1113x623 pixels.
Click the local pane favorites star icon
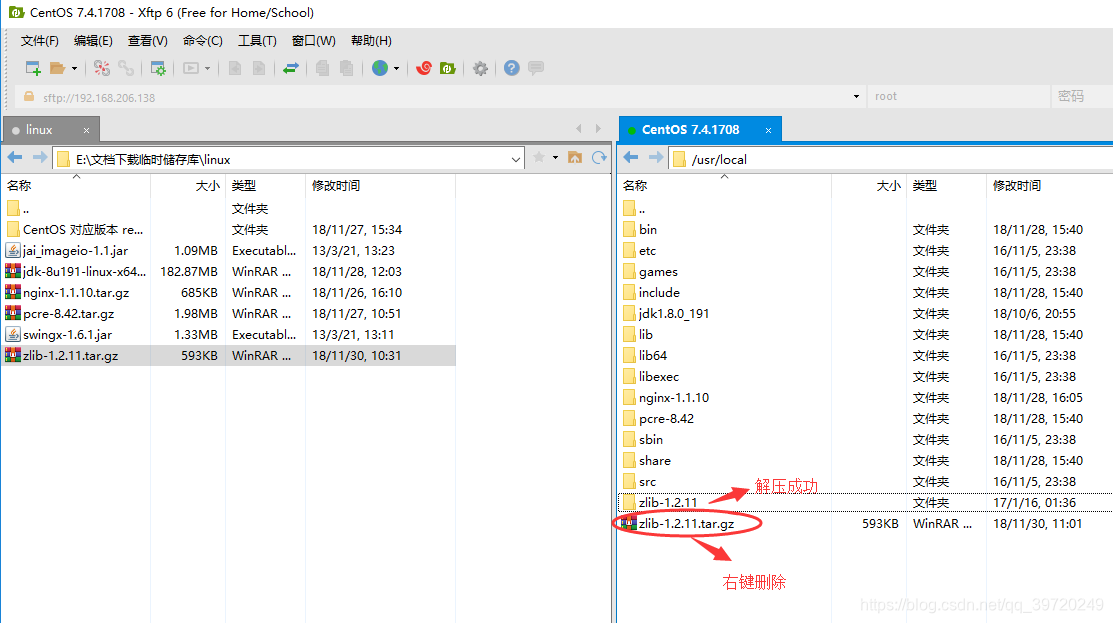click(x=539, y=158)
